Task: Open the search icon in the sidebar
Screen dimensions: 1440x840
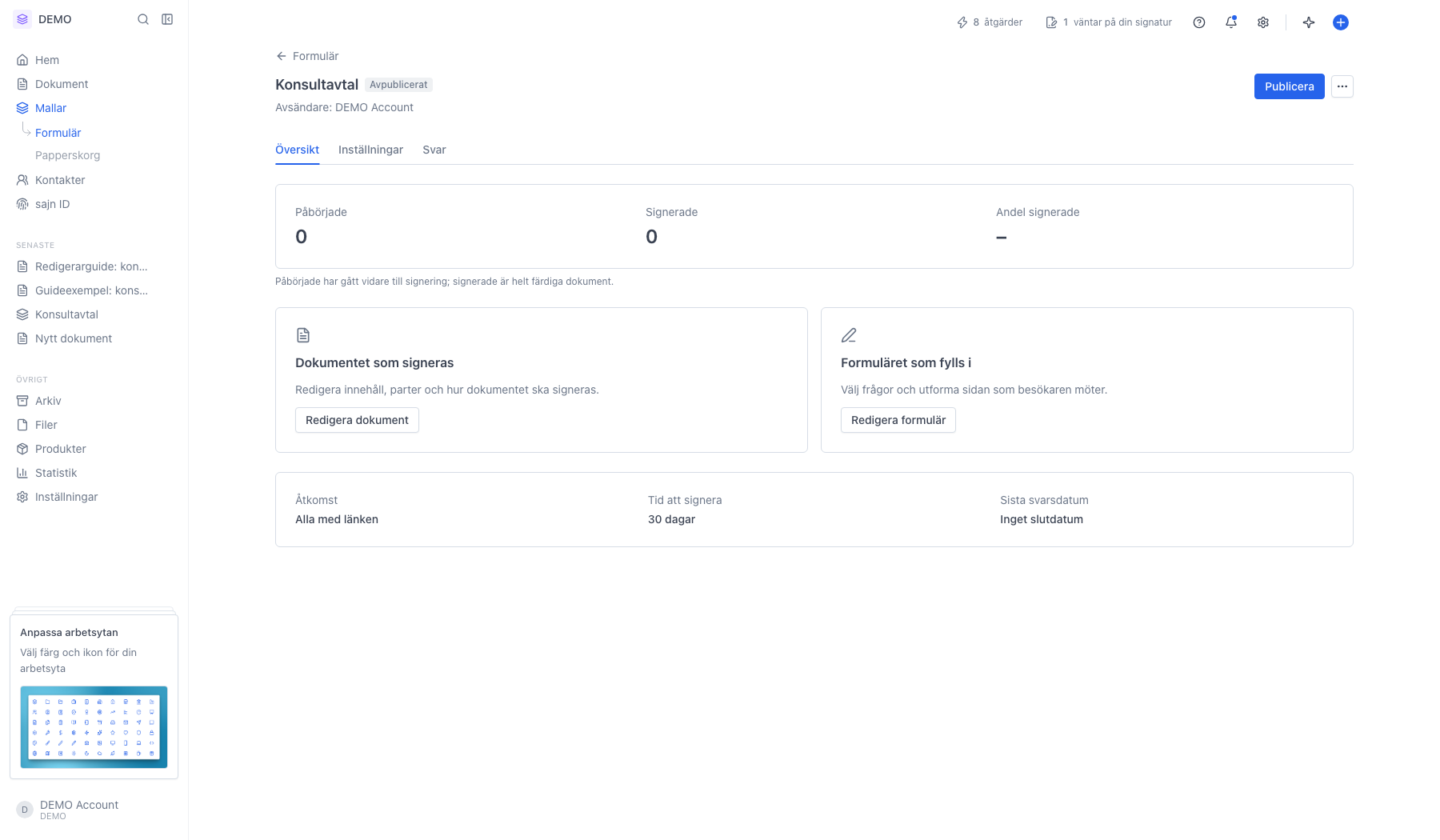Action: click(x=143, y=19)
